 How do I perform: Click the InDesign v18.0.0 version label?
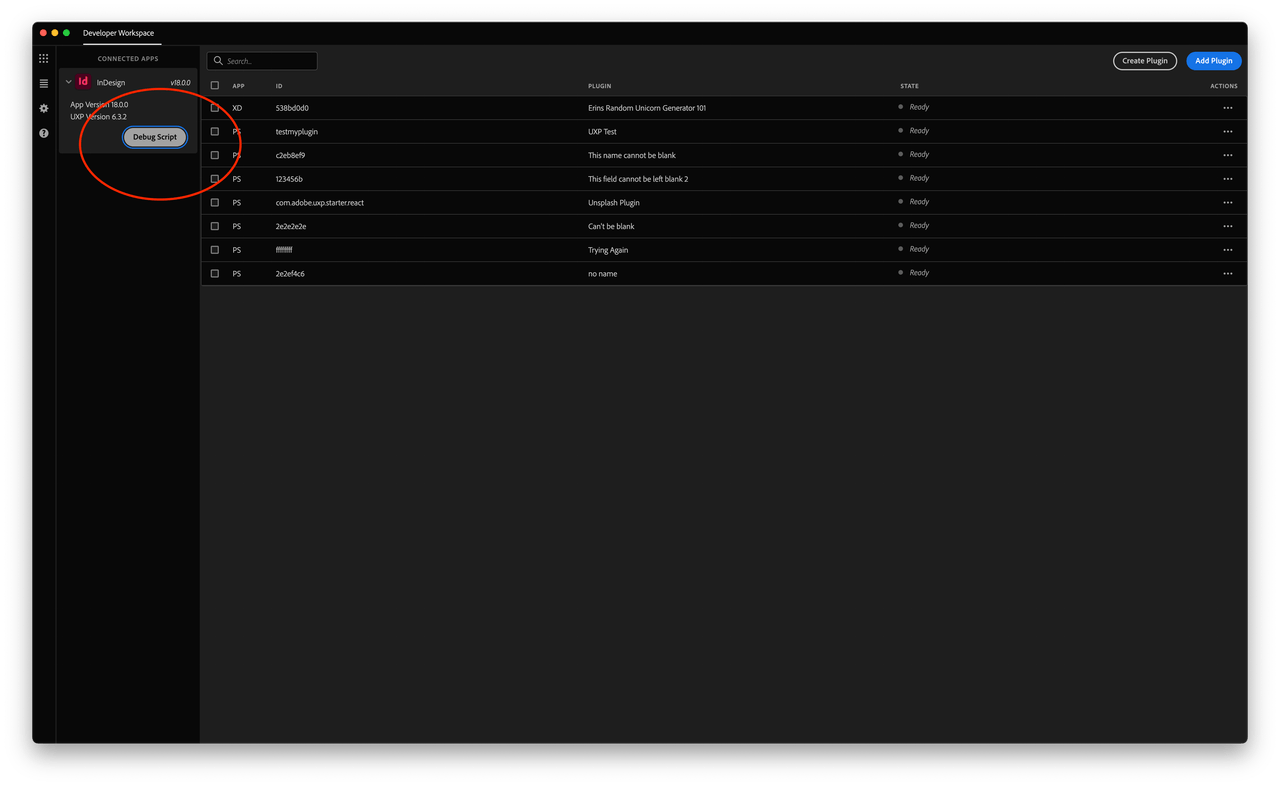click(x=180, y=83)
